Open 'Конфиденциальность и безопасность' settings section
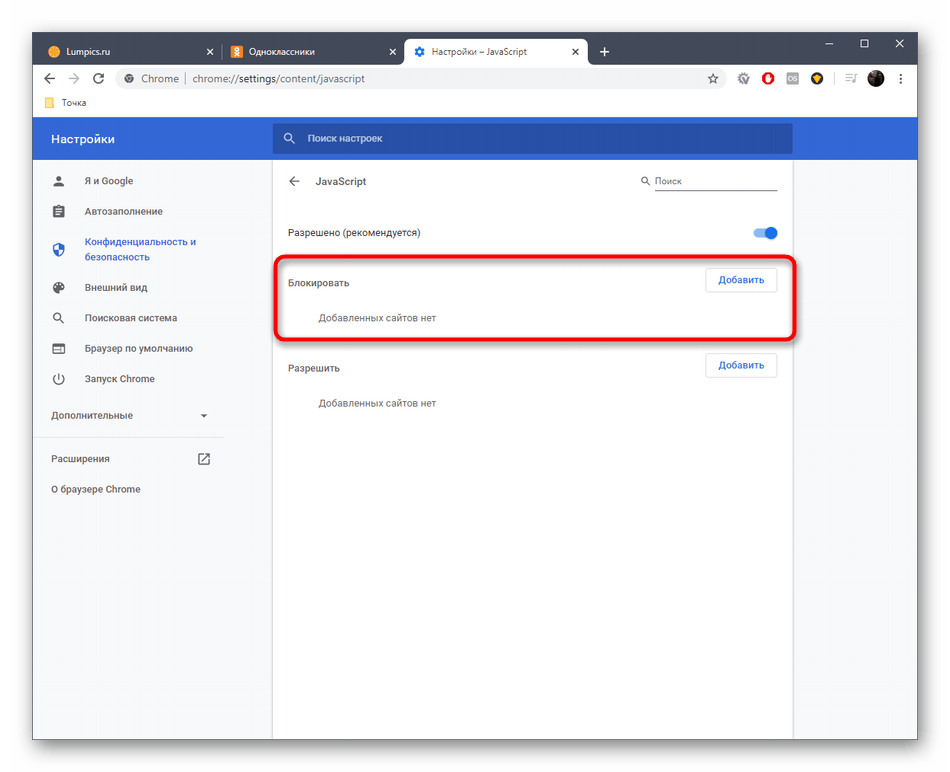 [138, 249]
